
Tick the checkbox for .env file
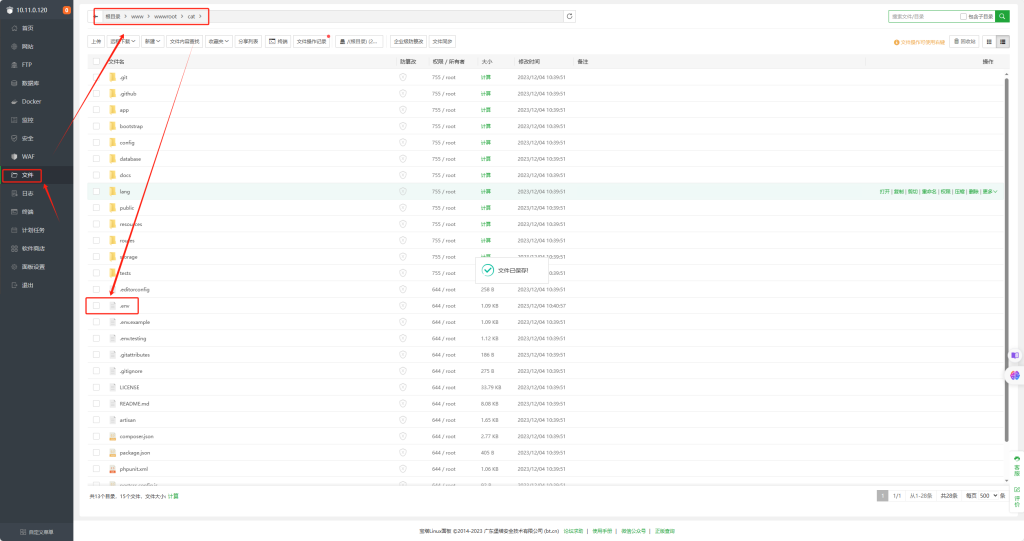tap(97, 306)
